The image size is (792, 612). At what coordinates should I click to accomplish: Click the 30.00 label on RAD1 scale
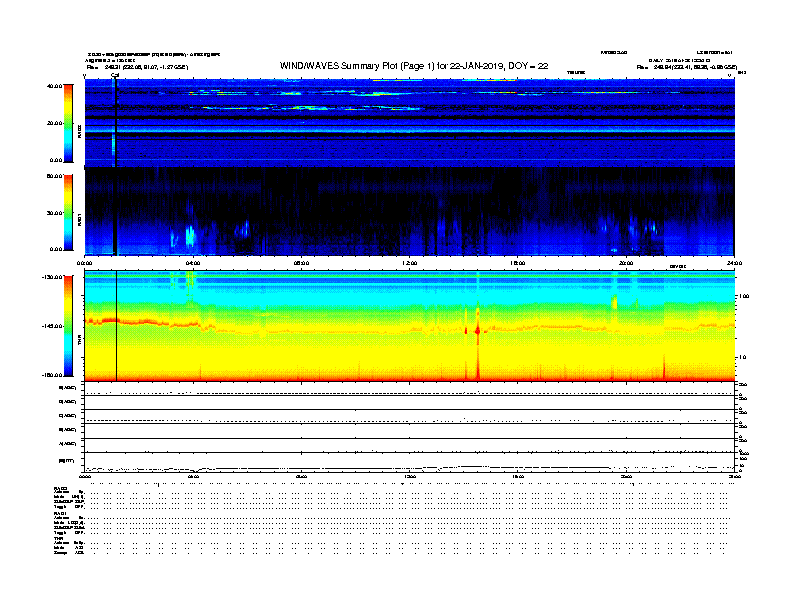point(54,213)
